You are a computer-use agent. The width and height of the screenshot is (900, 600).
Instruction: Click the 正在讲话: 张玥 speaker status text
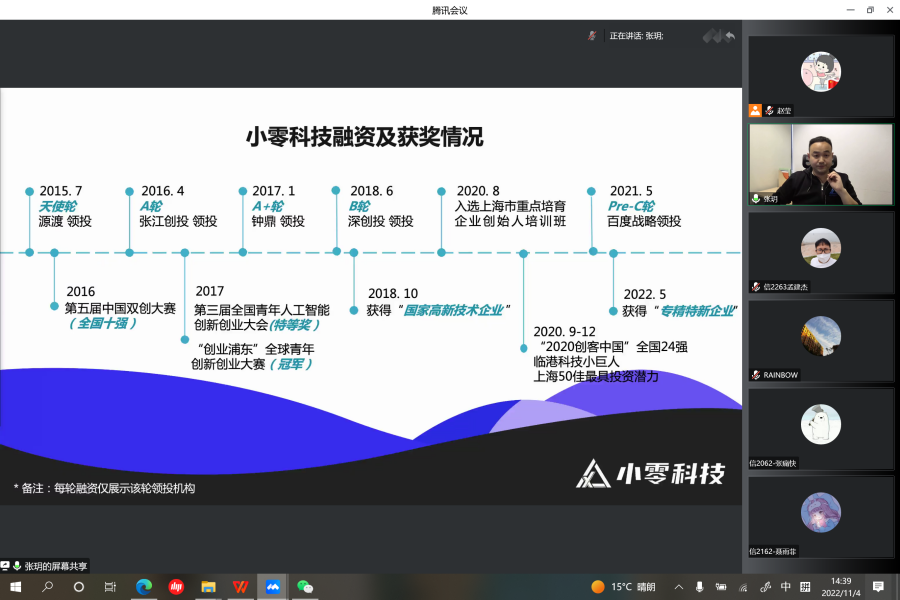[x=636, y=36]
